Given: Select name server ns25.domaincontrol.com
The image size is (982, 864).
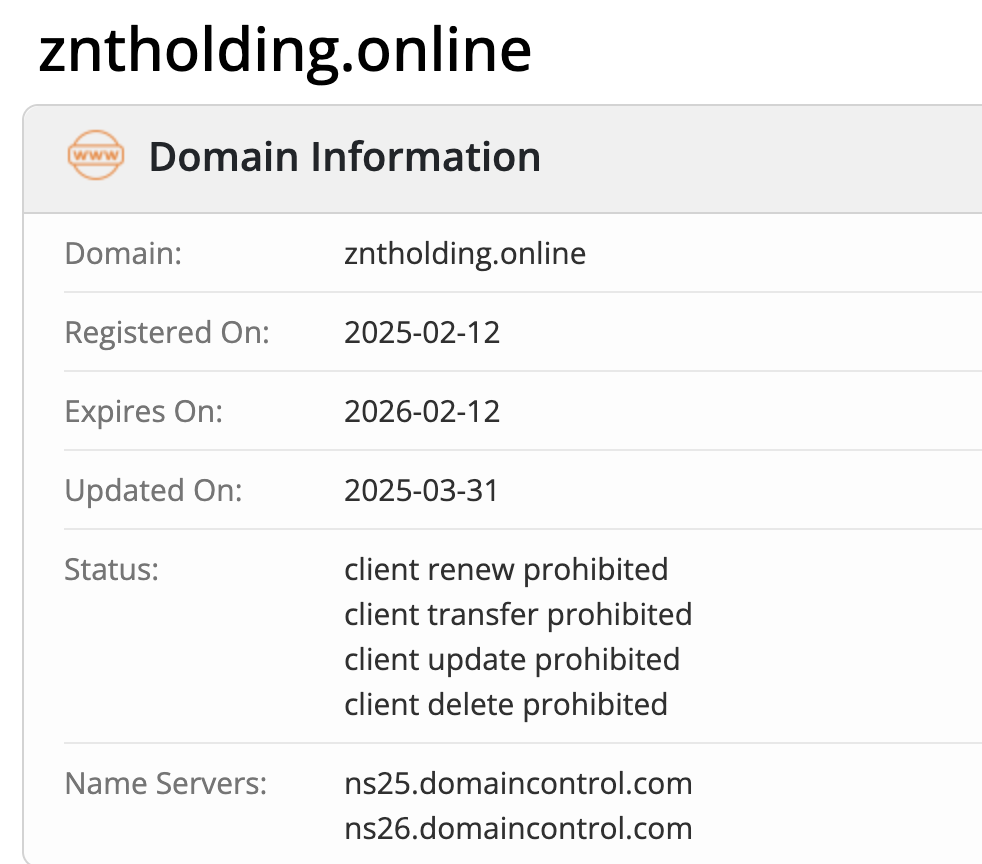Looking at the screenshot, I should 518,784.
